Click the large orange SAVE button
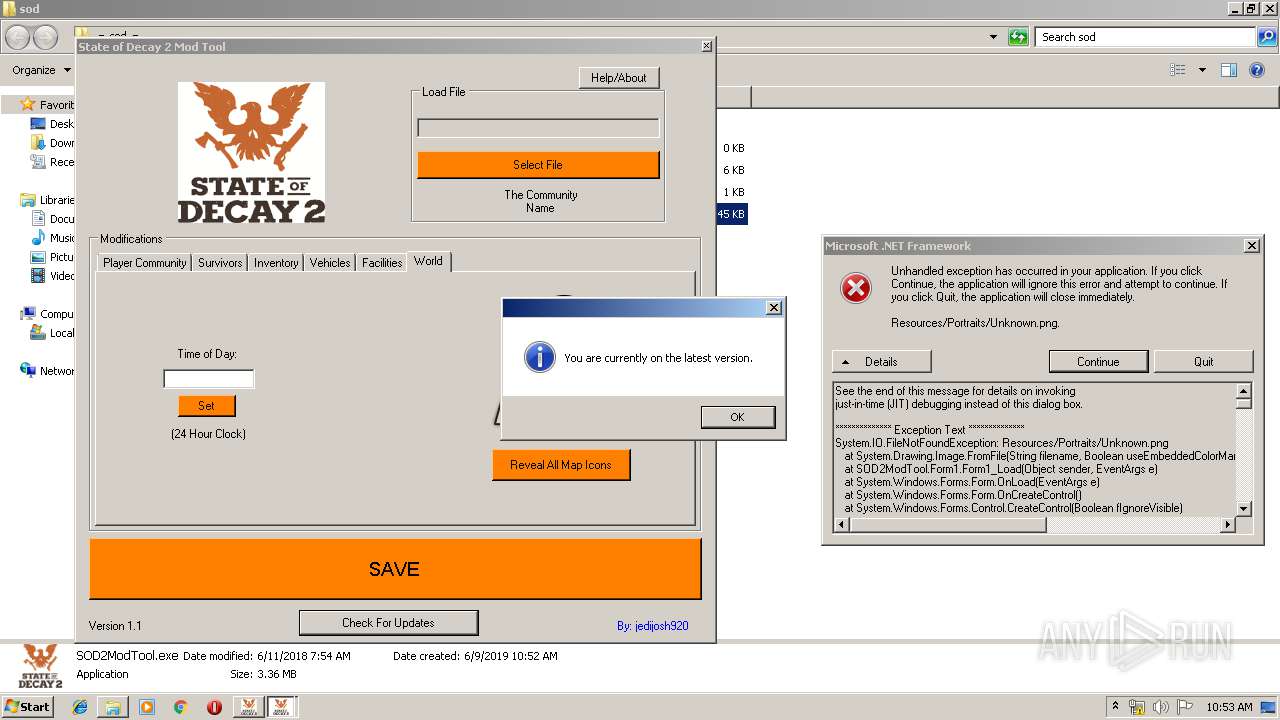The height and width of the screenshot is (720, 1280). click(x=395, y=569)
